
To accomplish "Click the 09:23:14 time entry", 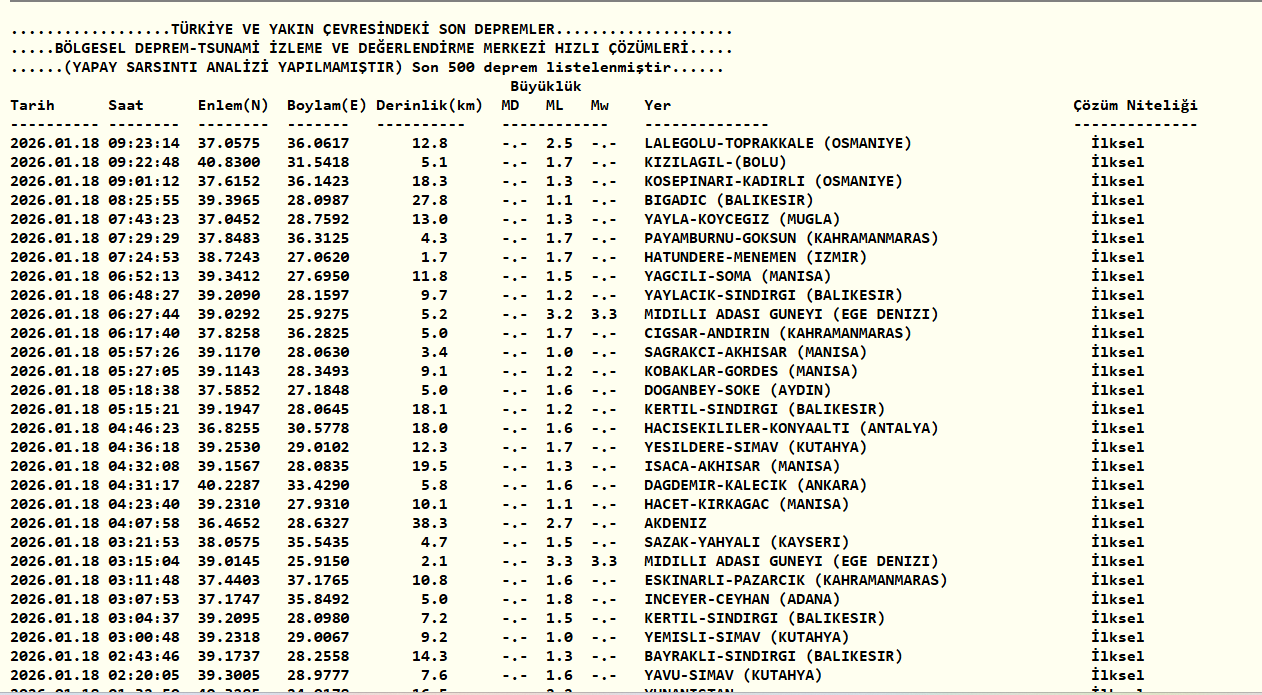I will click(x=144, y=143).
